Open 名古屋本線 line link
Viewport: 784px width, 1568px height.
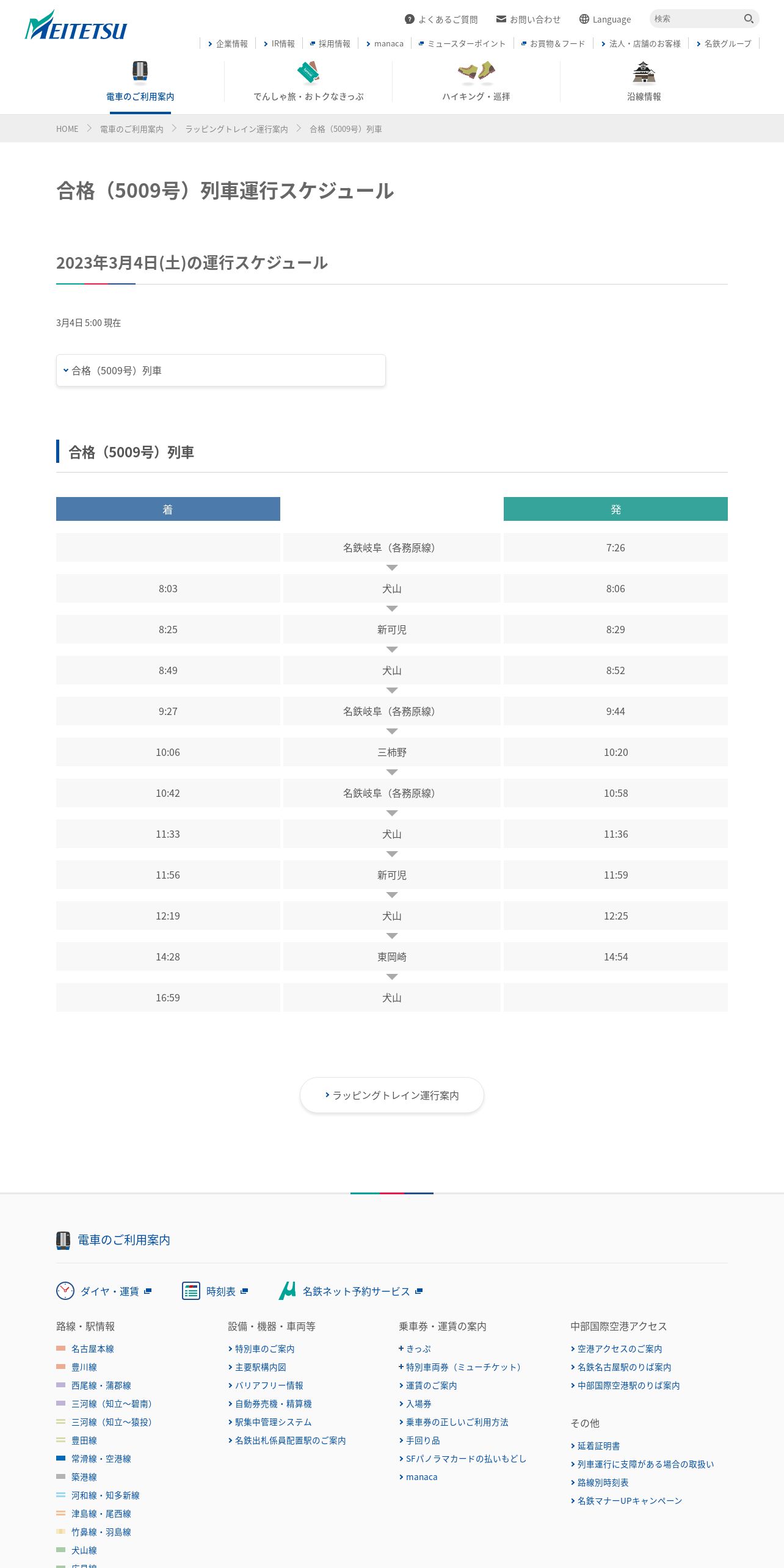pos(93,1349)
